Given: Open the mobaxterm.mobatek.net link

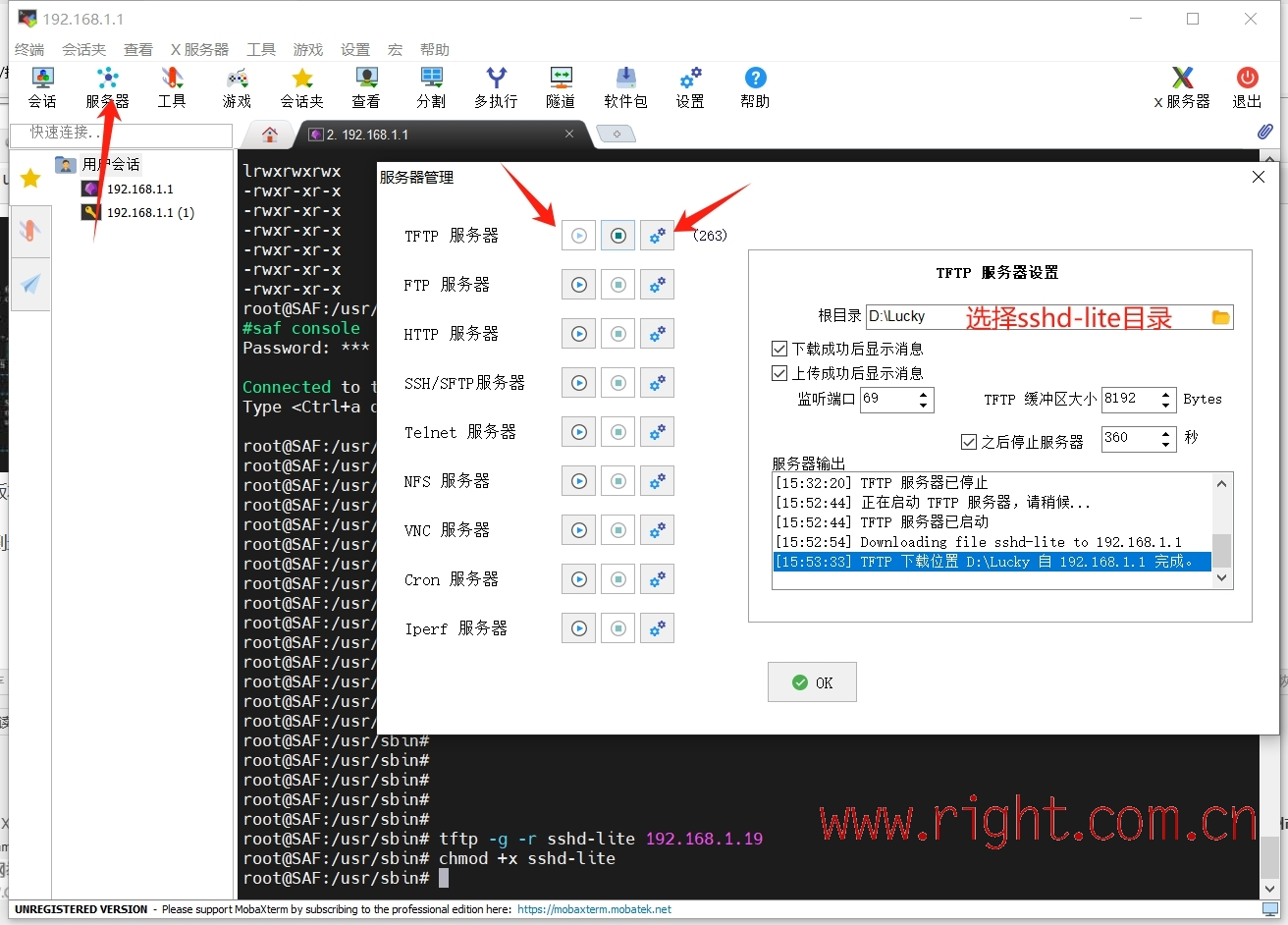Looking at the screenshot, I should point(595,909).
